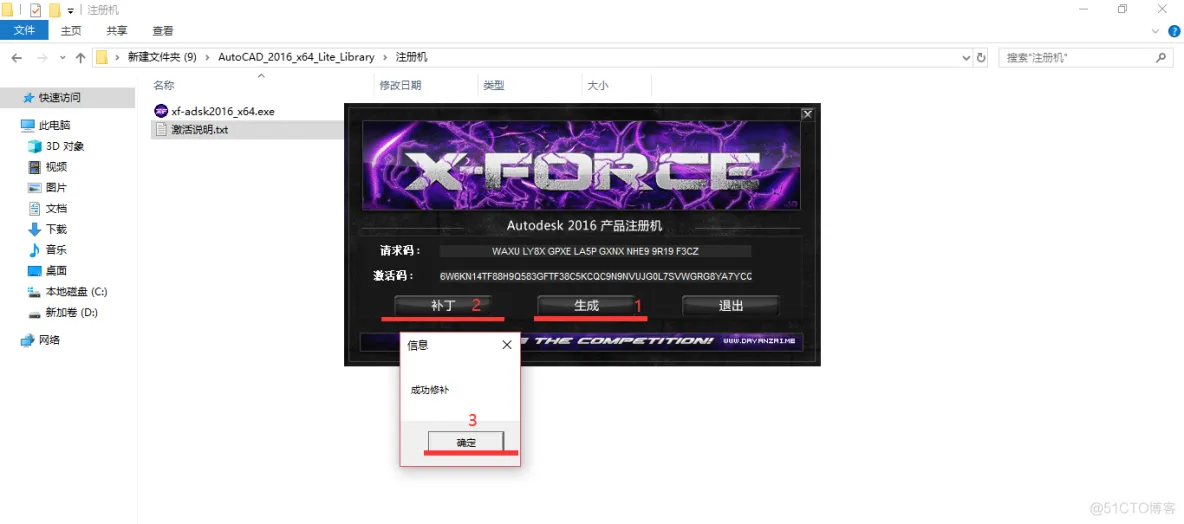
Task: Click the New Folder icon in quick access toolbar
Action: (54, 10)
